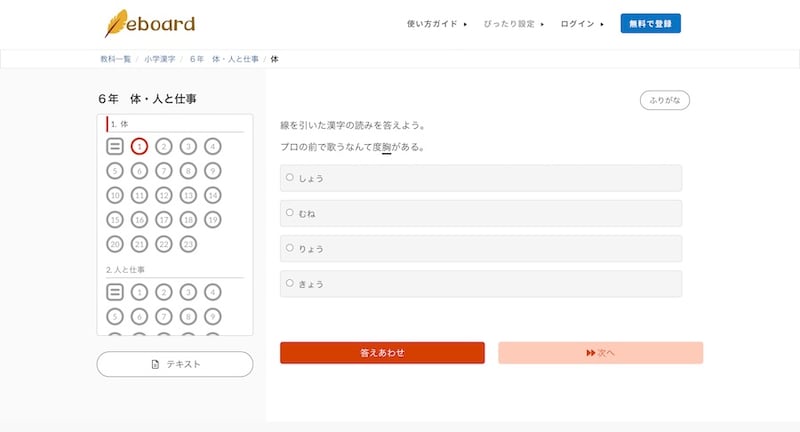Expand the ログイン menu
The height and width of the screenshot is (432, 800).
click(x=582, y=24)
